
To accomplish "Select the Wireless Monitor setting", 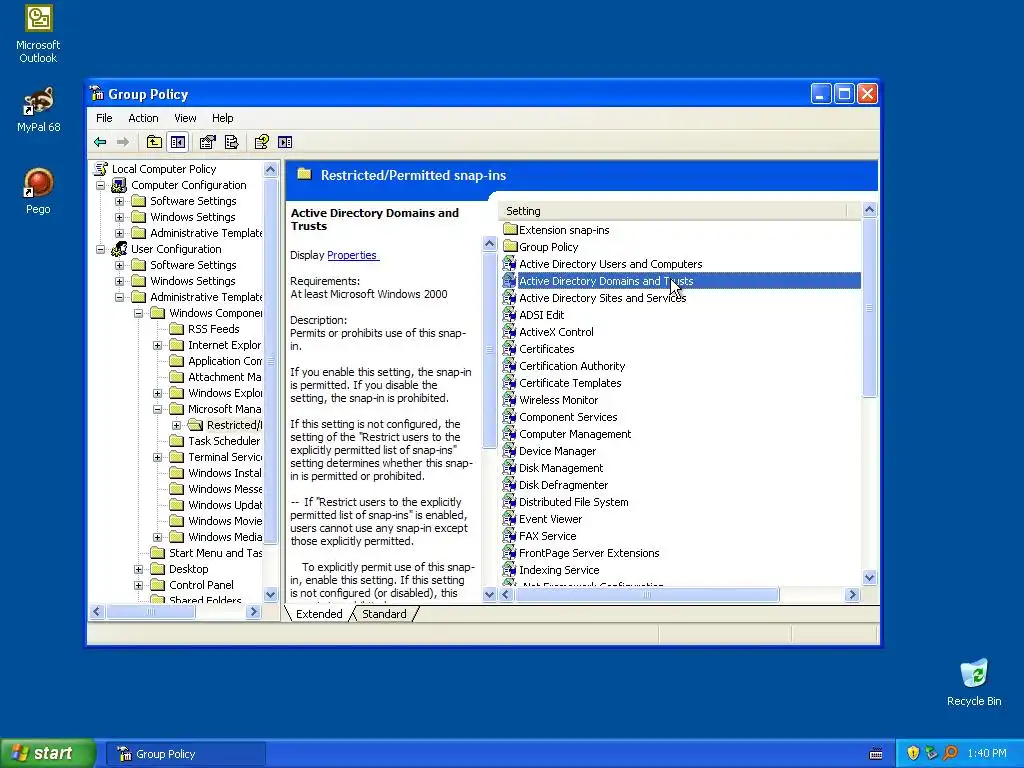I will pos(558,400).
